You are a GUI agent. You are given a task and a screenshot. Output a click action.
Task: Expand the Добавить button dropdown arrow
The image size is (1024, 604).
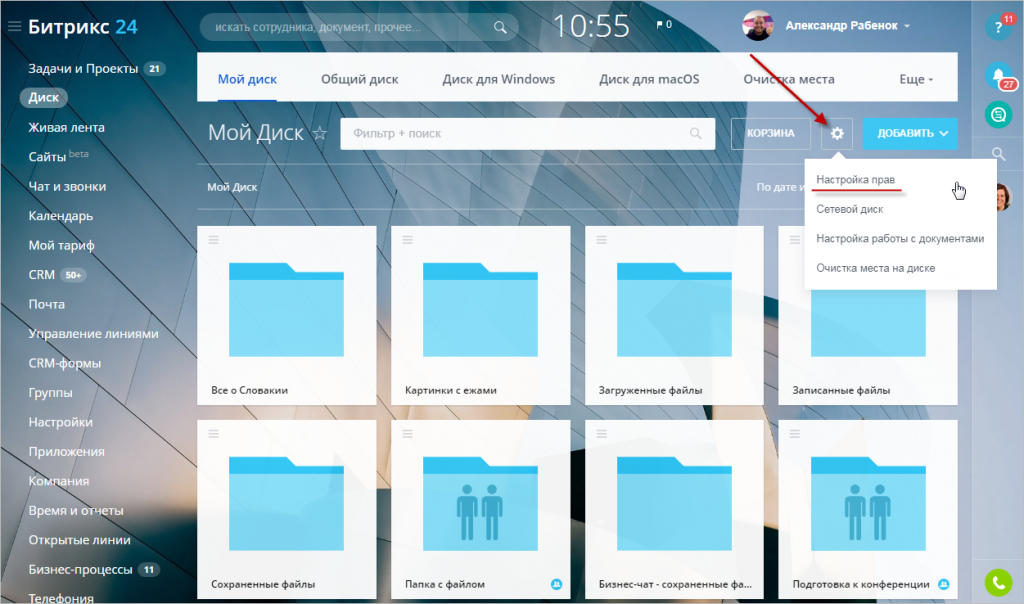(944, 133)
